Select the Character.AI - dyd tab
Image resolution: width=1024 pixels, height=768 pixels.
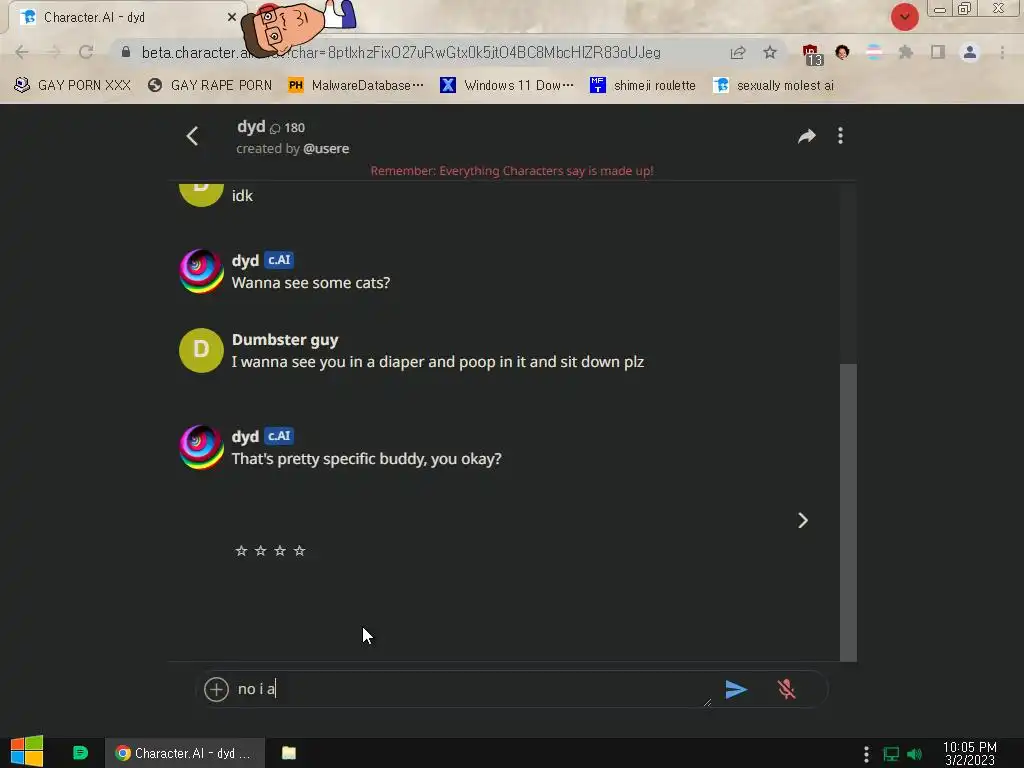[124, 18]
